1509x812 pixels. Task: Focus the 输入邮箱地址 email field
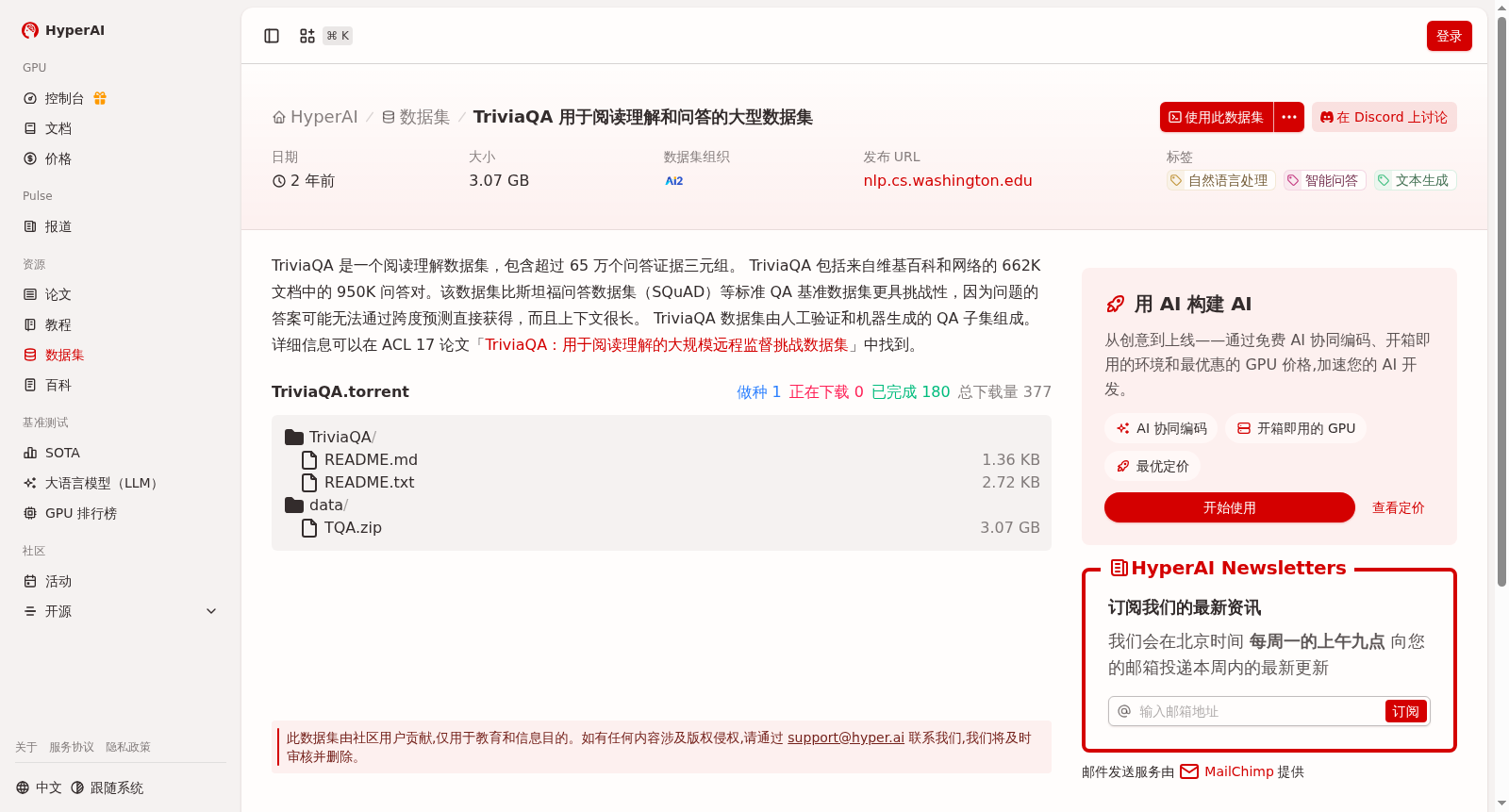(x=1259, y=711)
